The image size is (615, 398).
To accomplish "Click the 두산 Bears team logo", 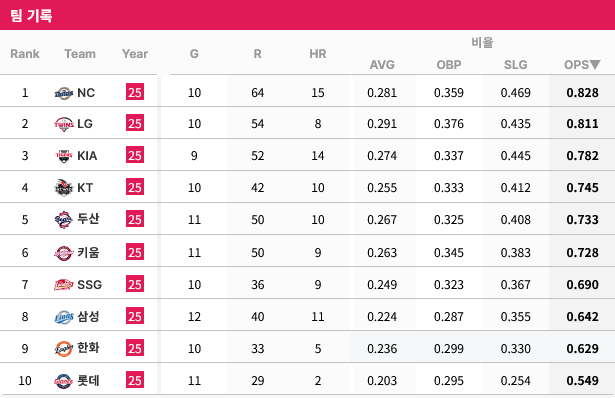I will point(64,220).
